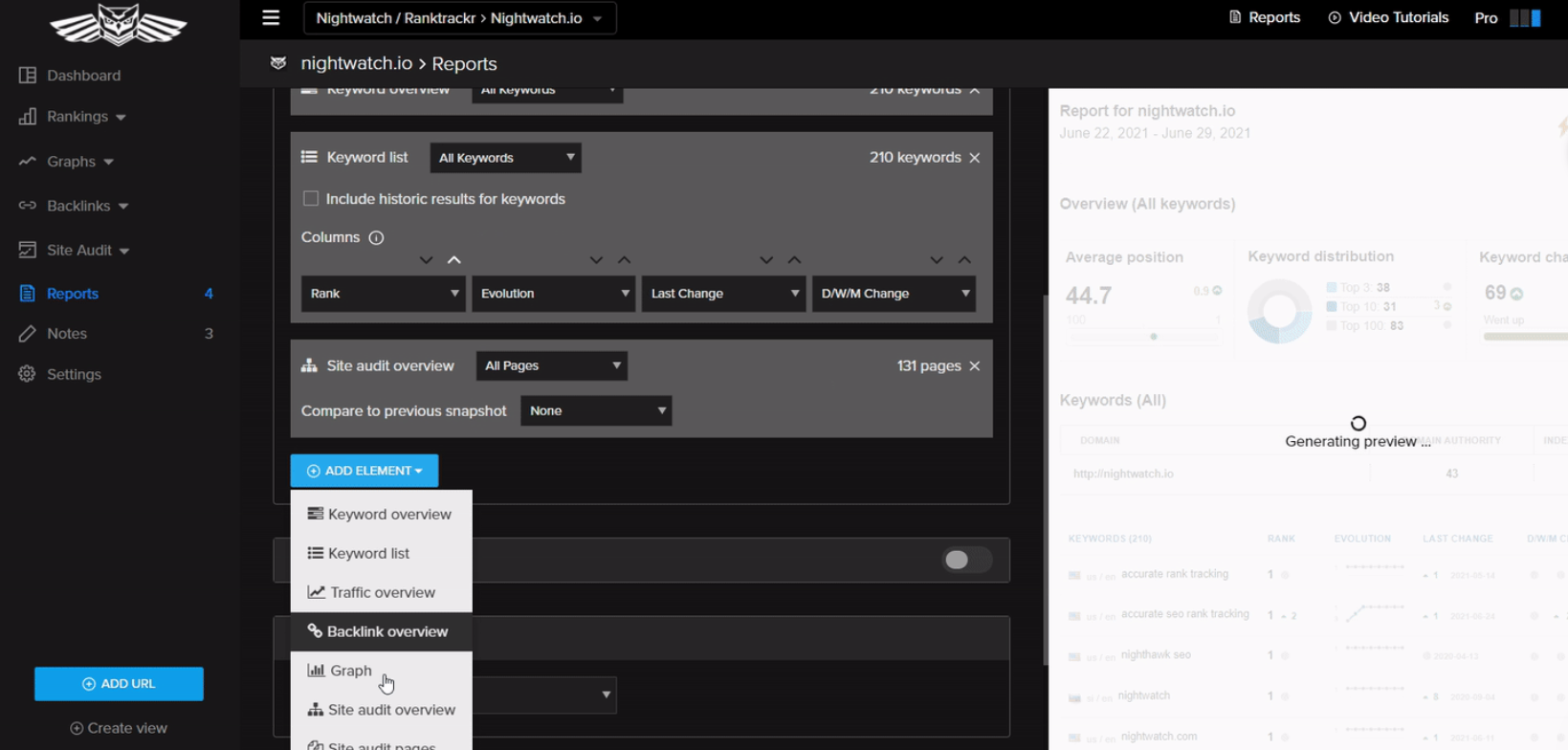Select Keyword list from Add Element menu
This screenshot has height=750, width=1568.
coord(381,553)
